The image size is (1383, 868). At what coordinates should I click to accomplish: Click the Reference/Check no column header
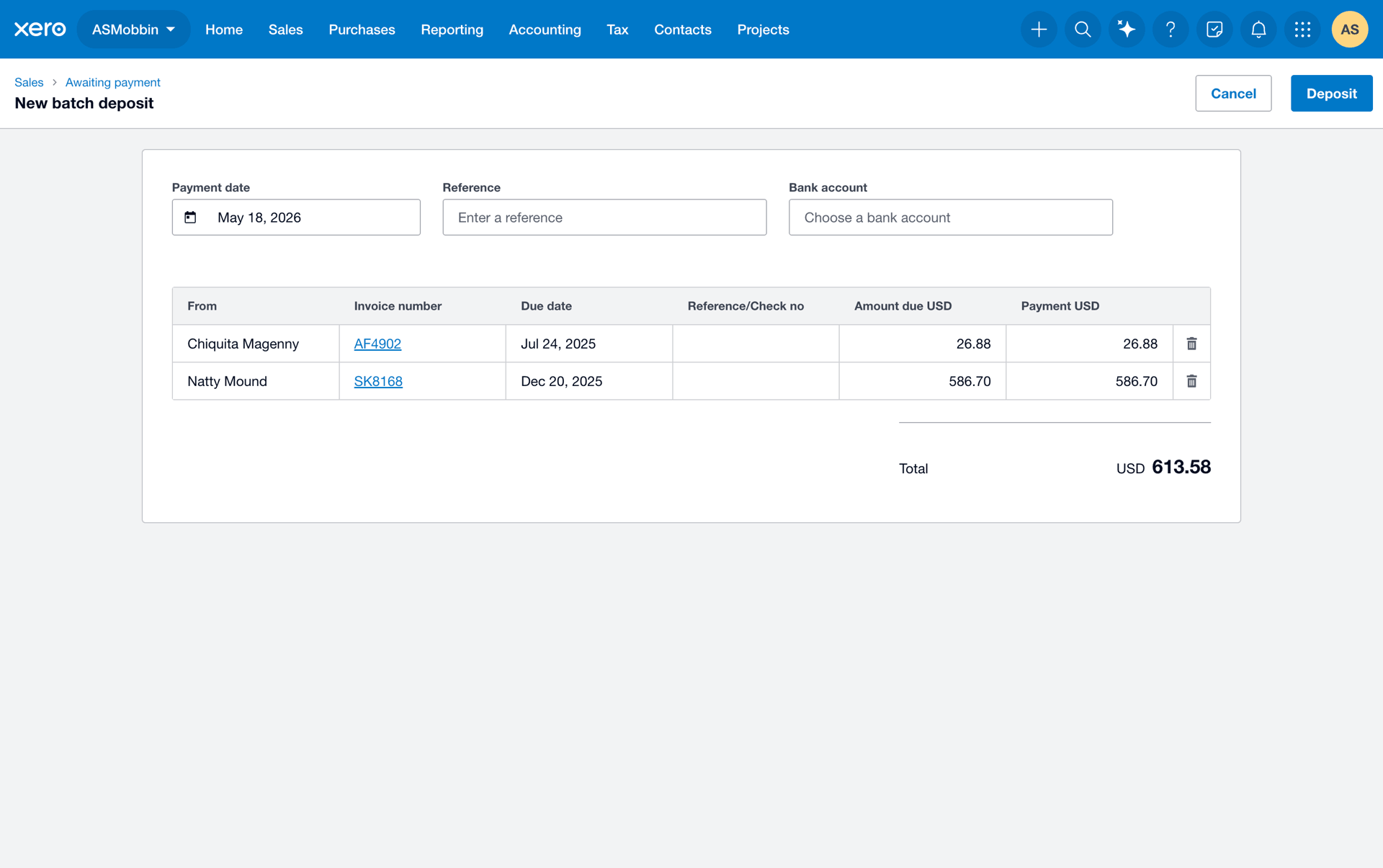coord(746,306)
